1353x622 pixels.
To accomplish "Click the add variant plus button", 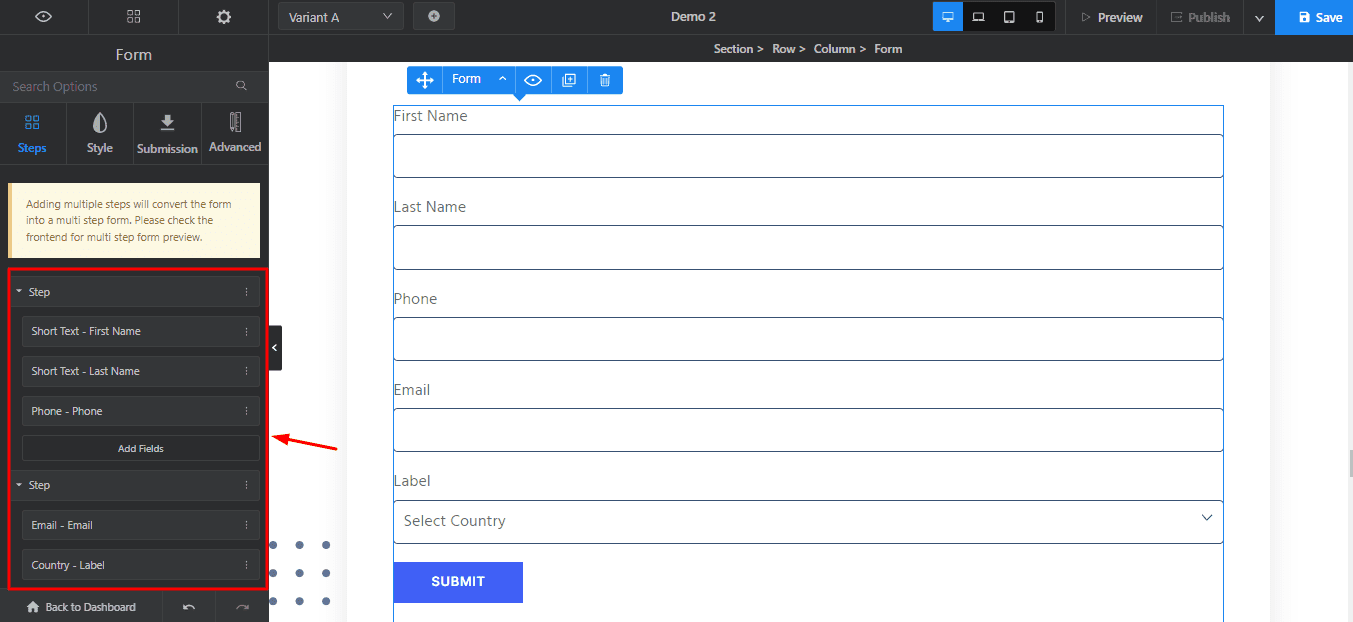I will (433, 17).
